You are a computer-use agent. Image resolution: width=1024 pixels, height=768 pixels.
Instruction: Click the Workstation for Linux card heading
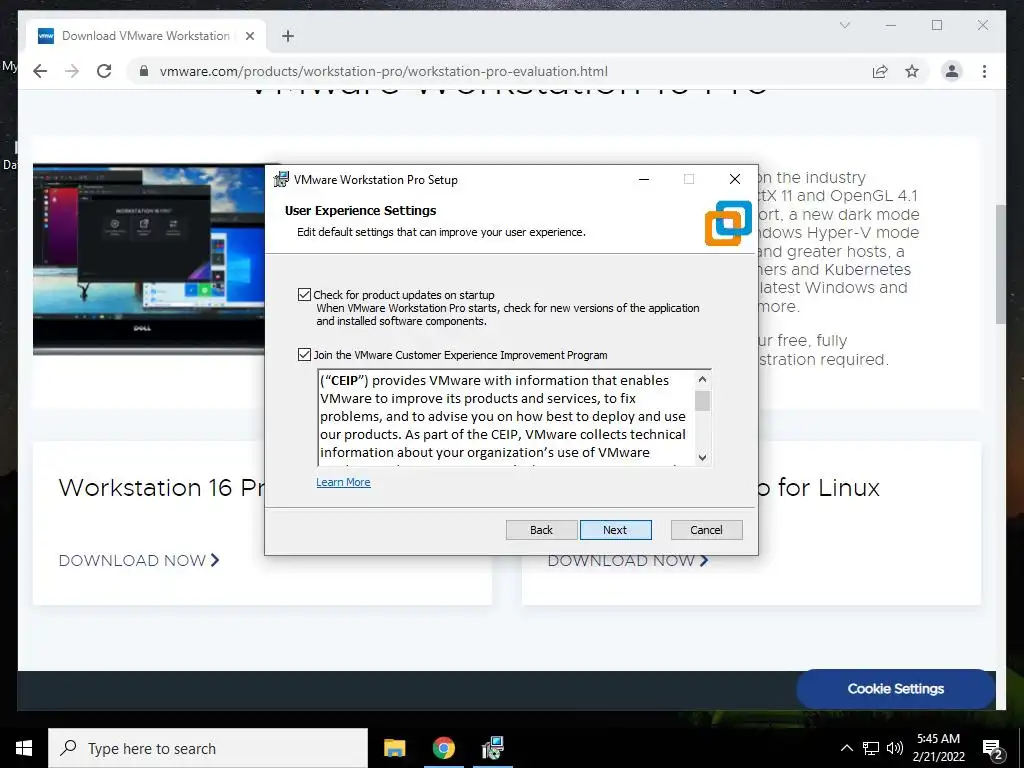pyautogui.click(x=819, y=488)
